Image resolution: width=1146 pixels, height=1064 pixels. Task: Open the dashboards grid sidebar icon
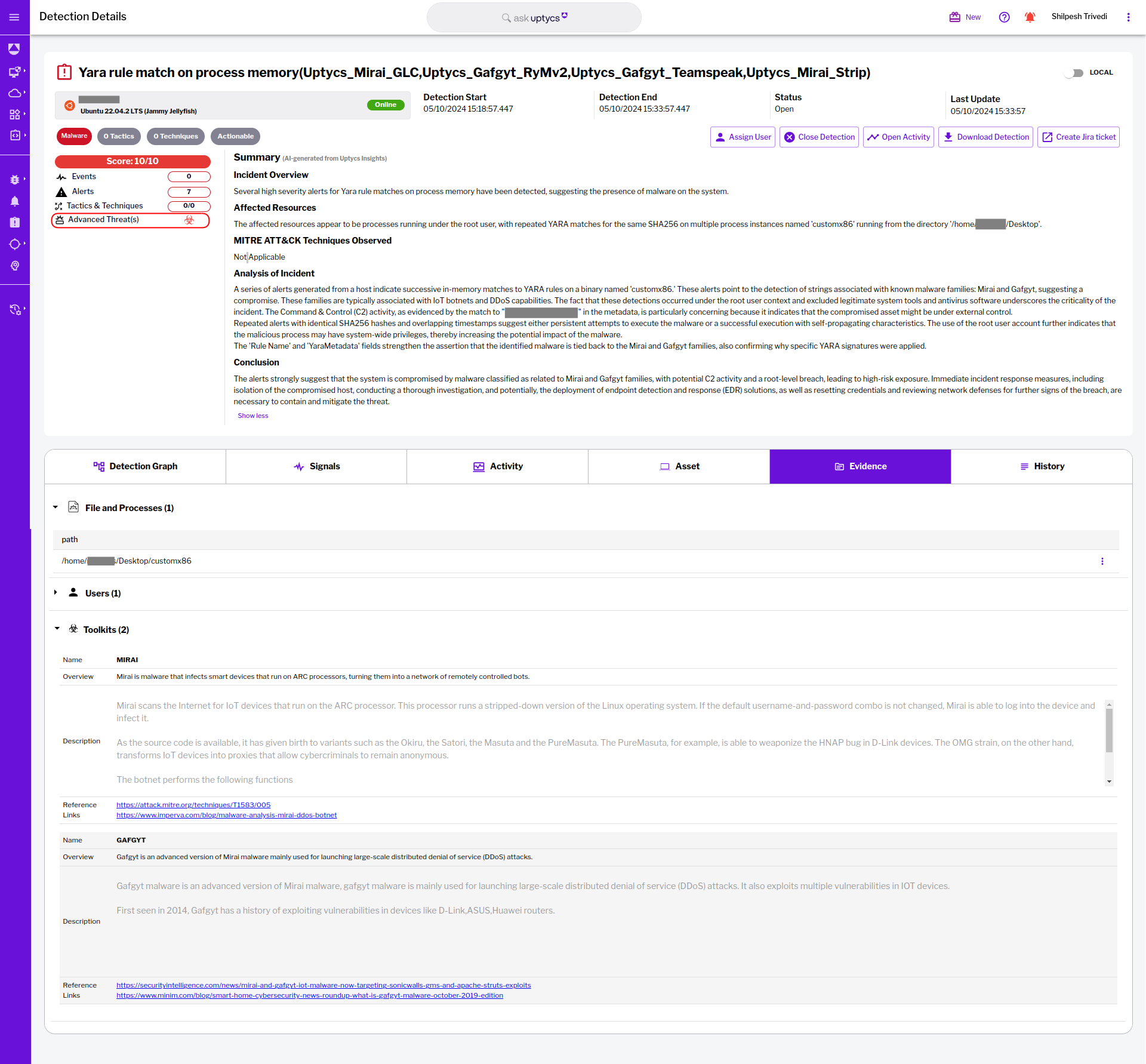(x=14, y=114)
